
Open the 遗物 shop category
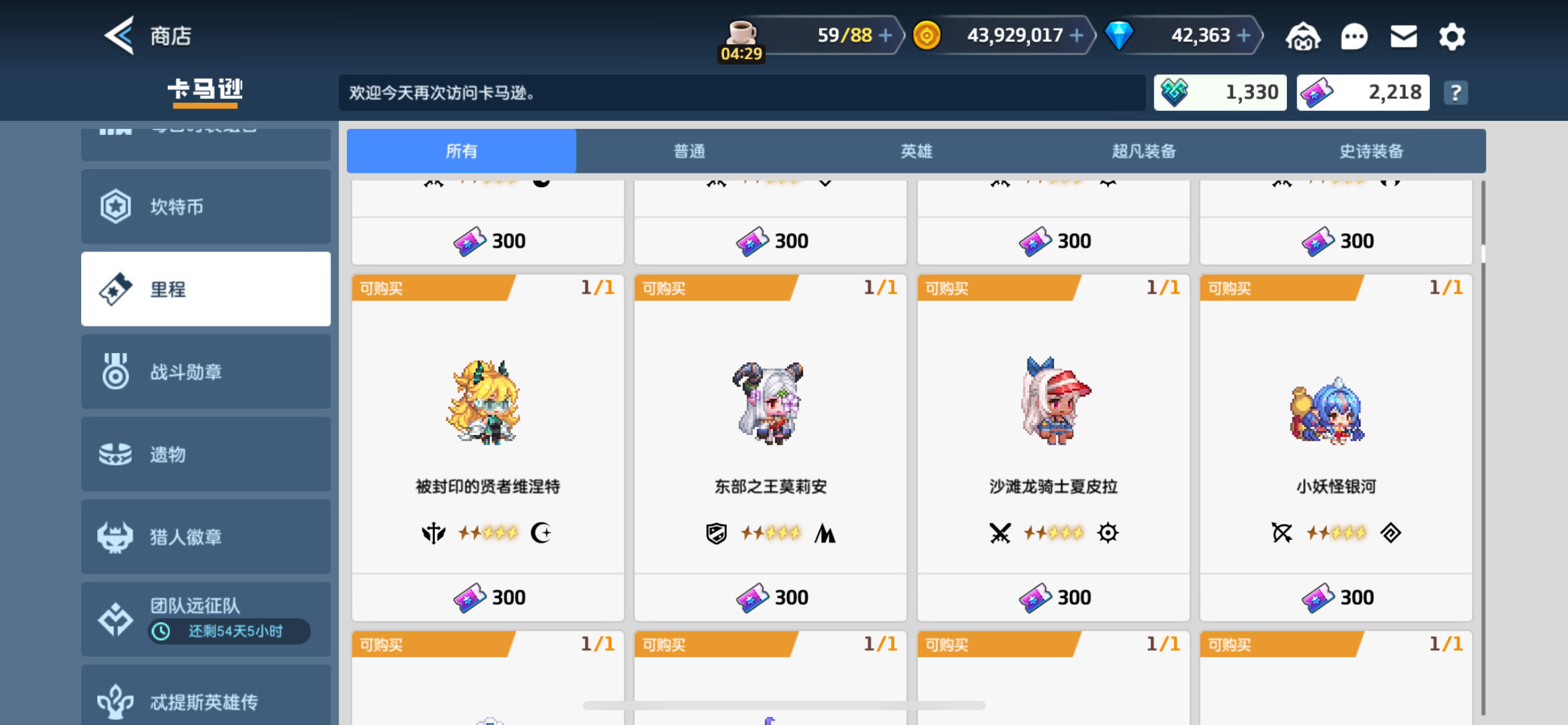tap(206, 454)
